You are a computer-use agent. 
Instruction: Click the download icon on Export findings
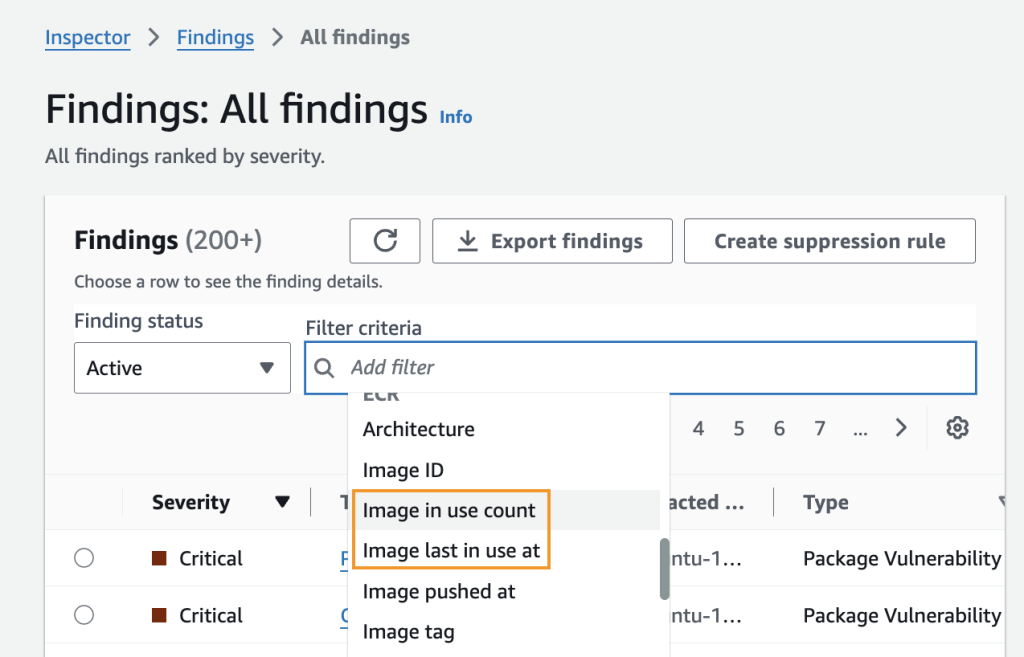click(466, 241)
